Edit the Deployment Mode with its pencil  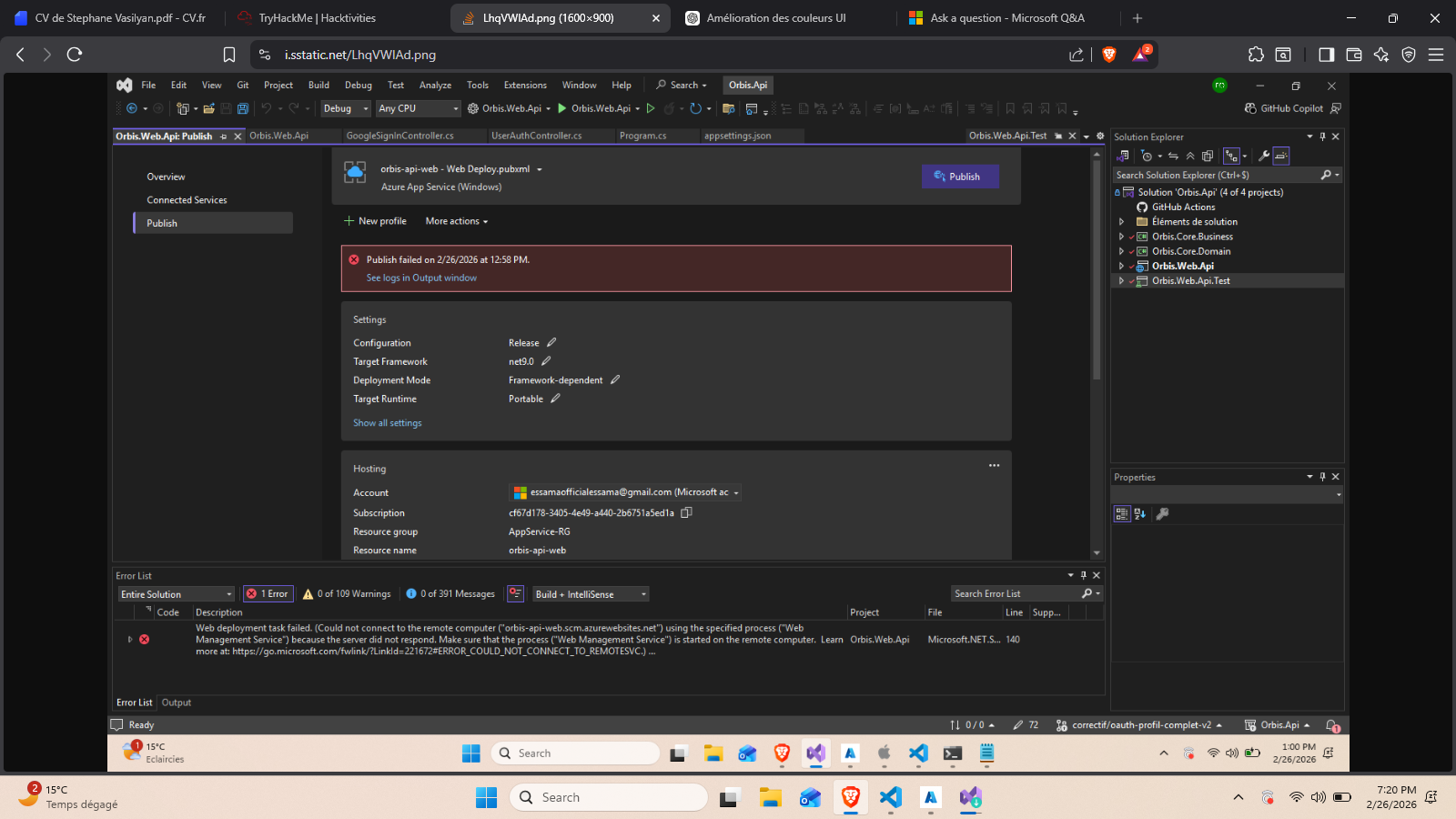click(x=615, y=380)
